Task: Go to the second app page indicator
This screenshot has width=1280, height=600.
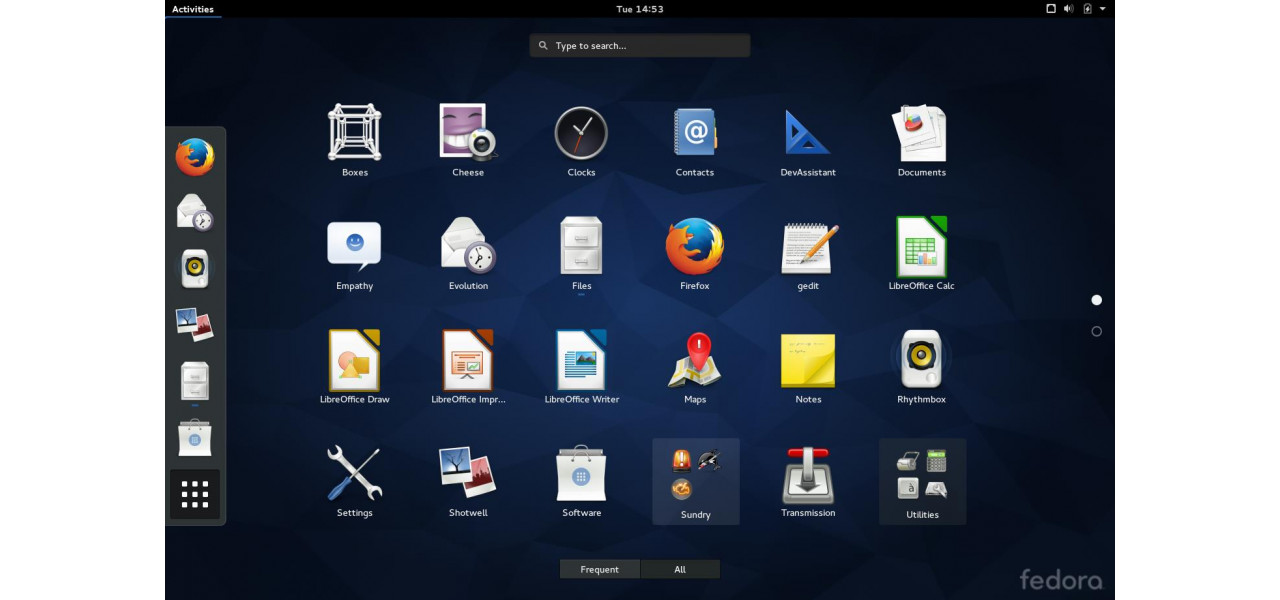Action: (1096, 331)
